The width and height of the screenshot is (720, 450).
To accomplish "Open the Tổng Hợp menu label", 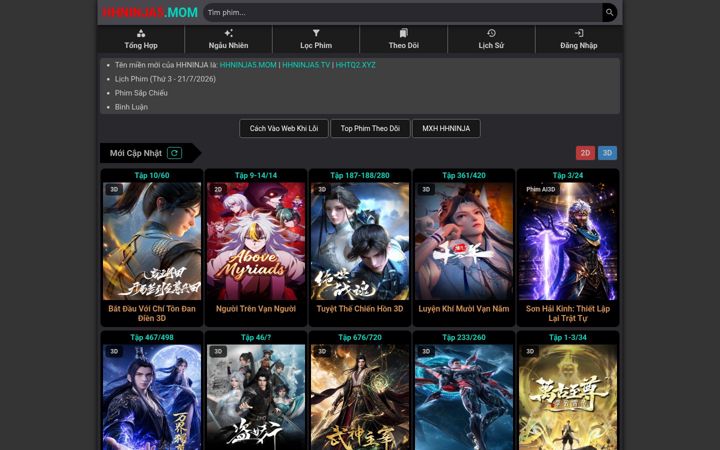I will pyautogui.click(x=141, y=45).
